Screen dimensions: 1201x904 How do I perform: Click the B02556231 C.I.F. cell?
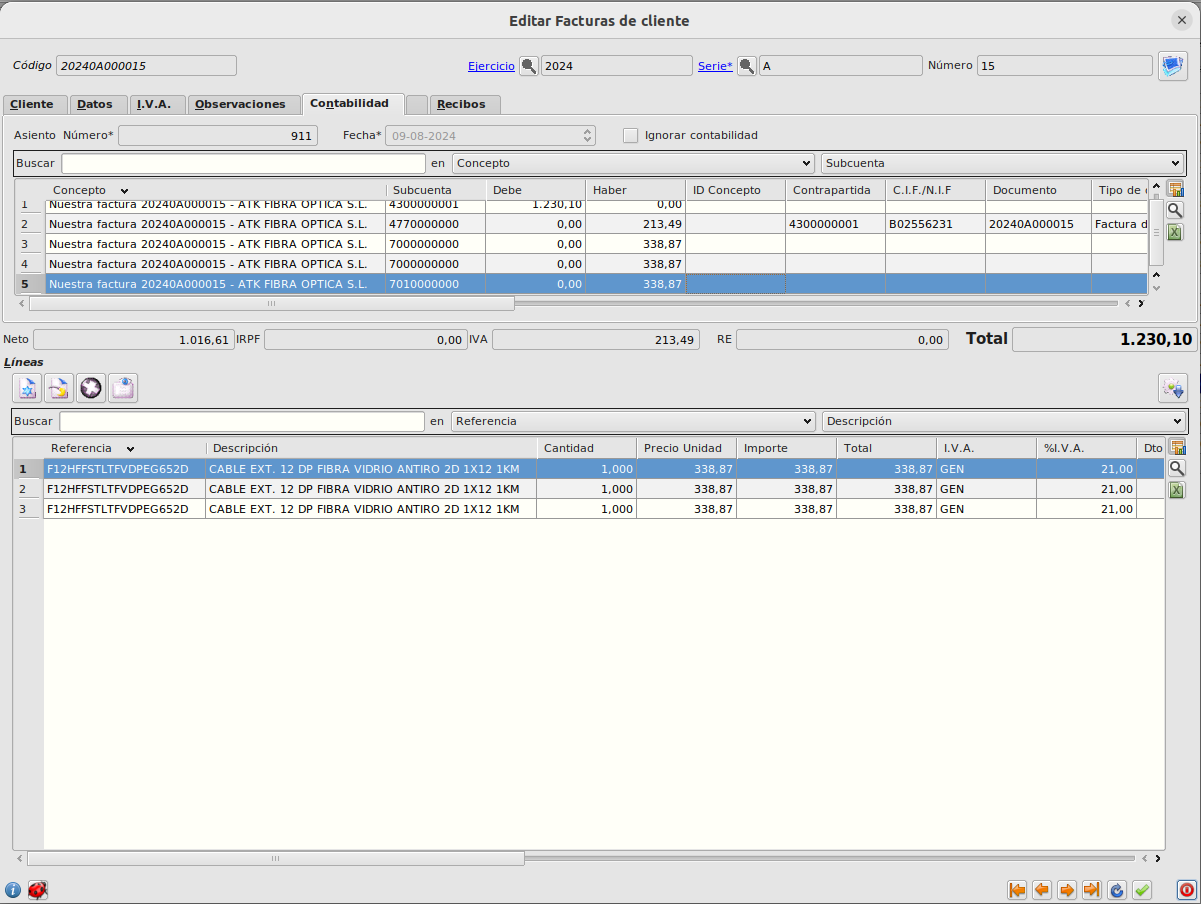point(935,224)
